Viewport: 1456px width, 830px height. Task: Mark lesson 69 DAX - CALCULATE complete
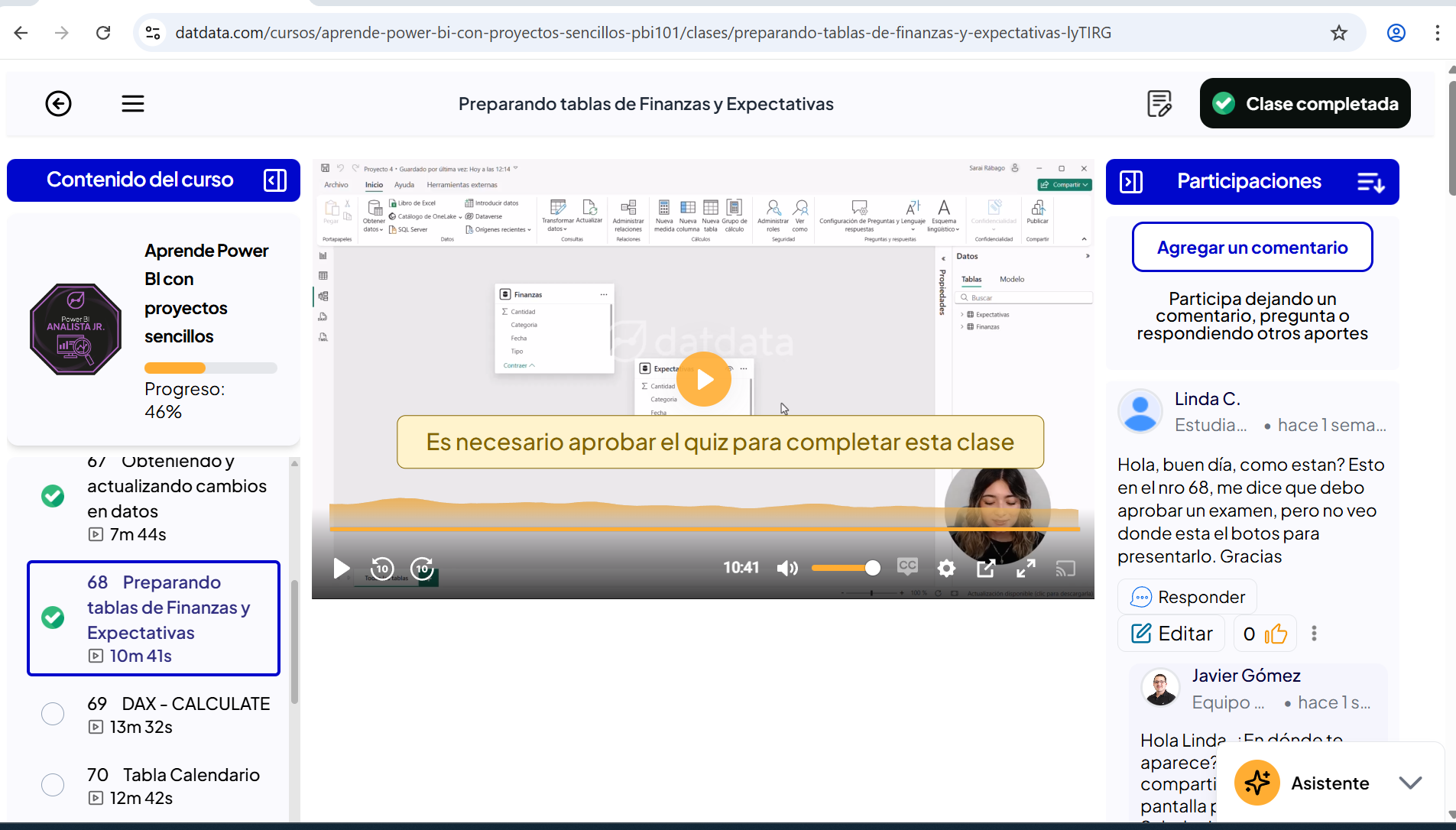point(53,714)
